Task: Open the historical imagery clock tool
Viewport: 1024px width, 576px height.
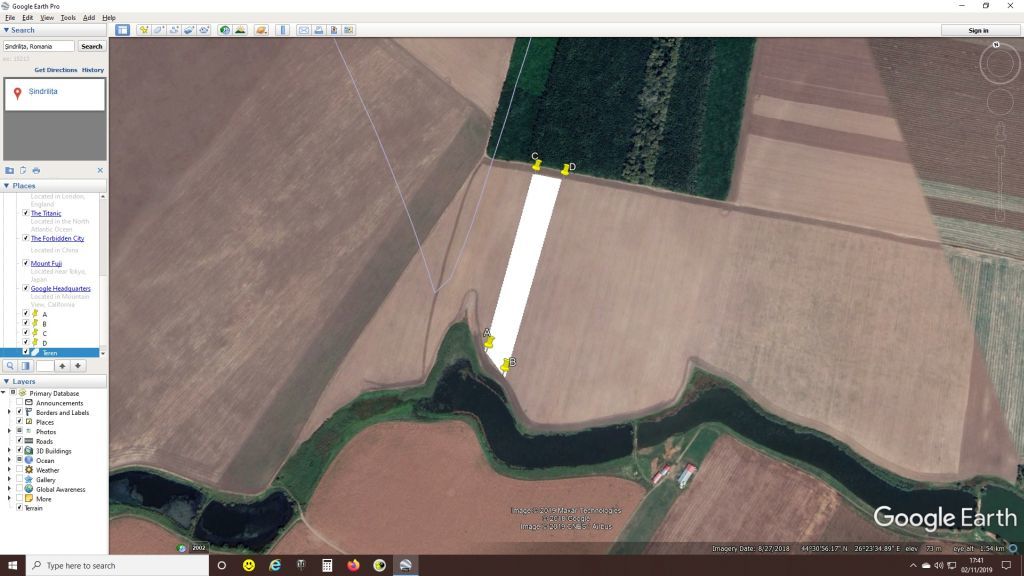Action: [225, 30]
